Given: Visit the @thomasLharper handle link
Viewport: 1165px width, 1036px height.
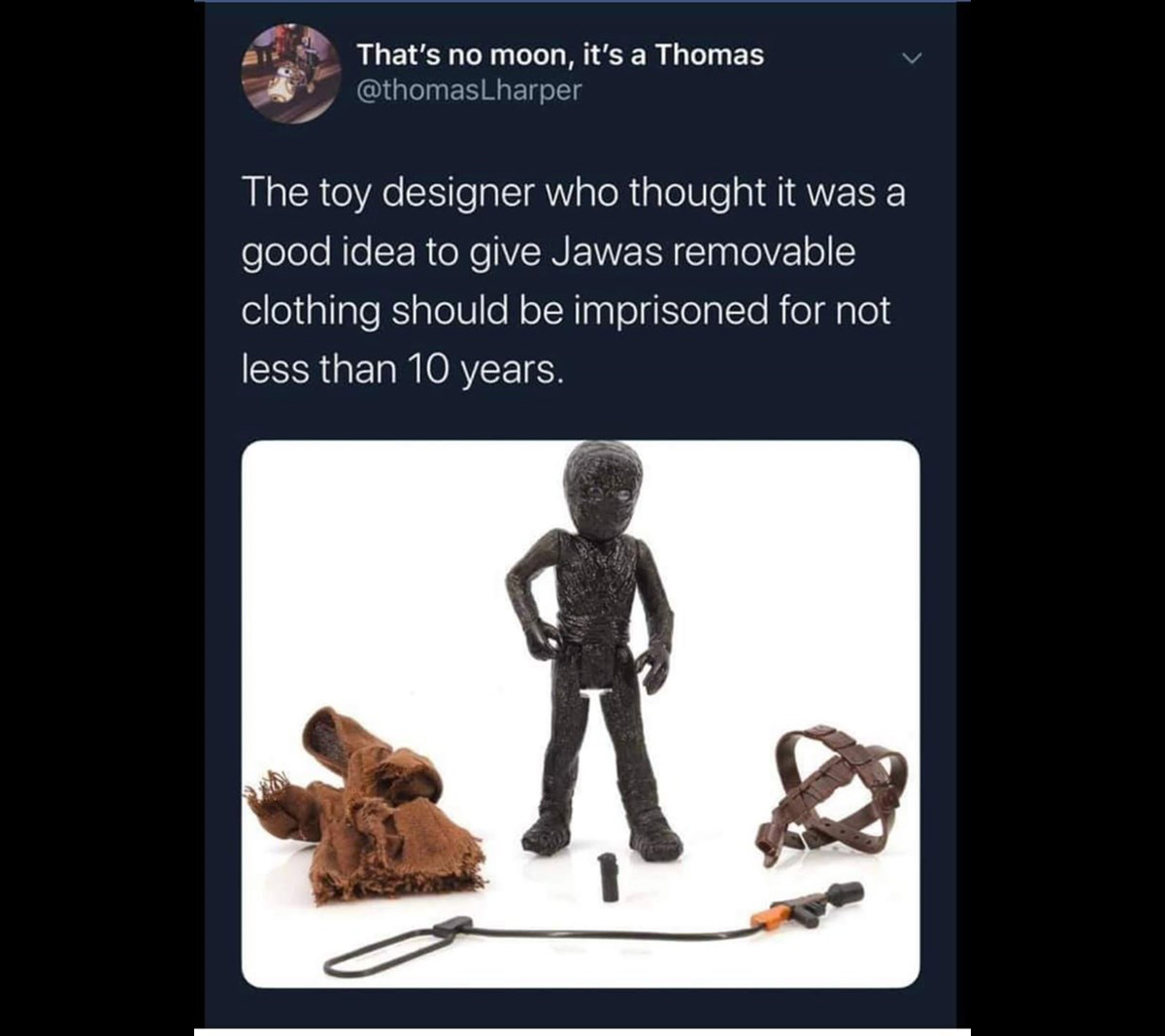Looking at the screenshot, I should pyautogui.click(x=469, y=90).
